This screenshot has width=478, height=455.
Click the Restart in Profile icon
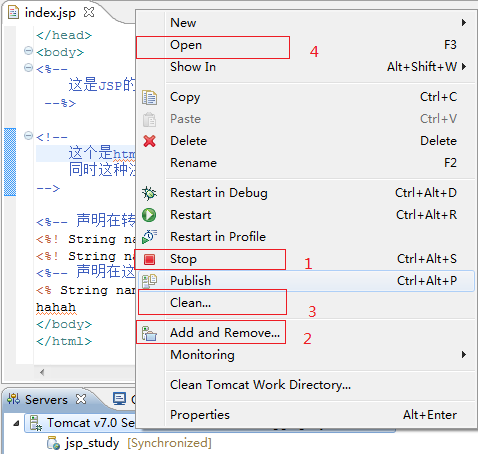pos(149,237)
